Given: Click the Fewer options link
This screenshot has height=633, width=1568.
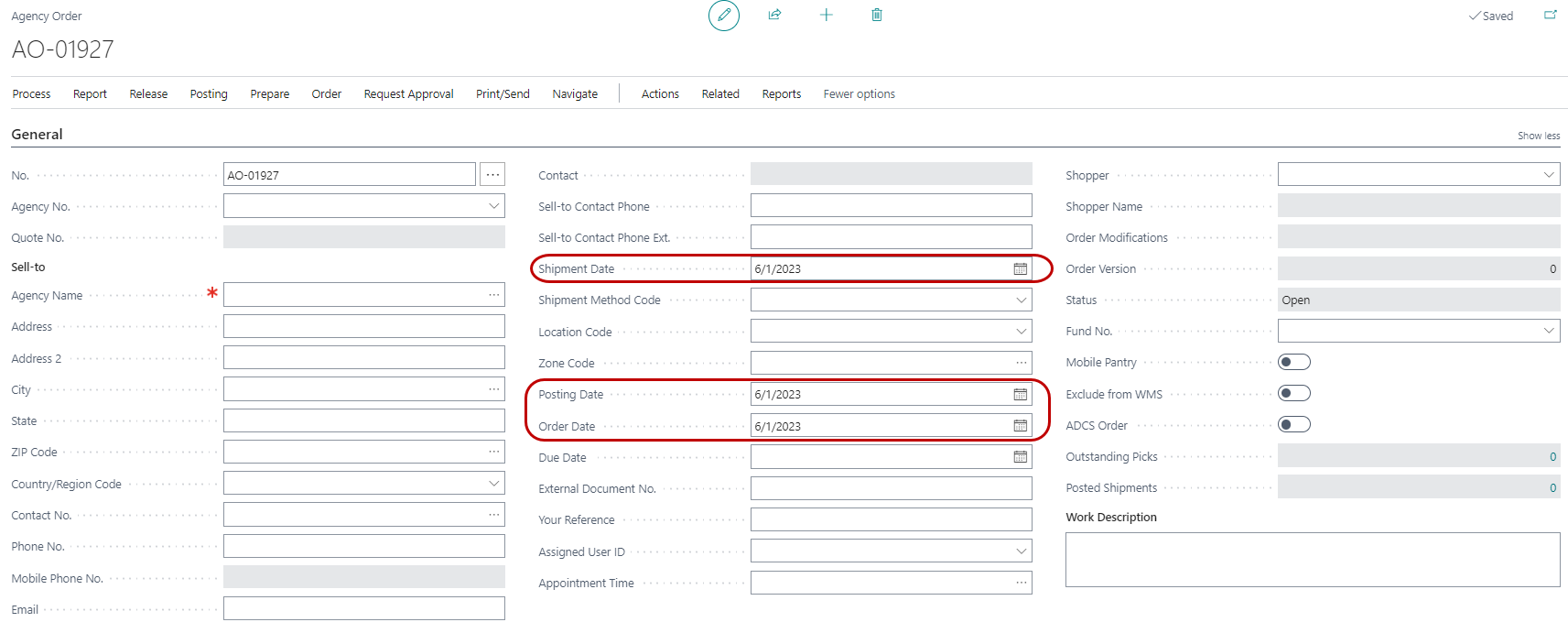Looking at the screenshot, I should click(859, 94).
